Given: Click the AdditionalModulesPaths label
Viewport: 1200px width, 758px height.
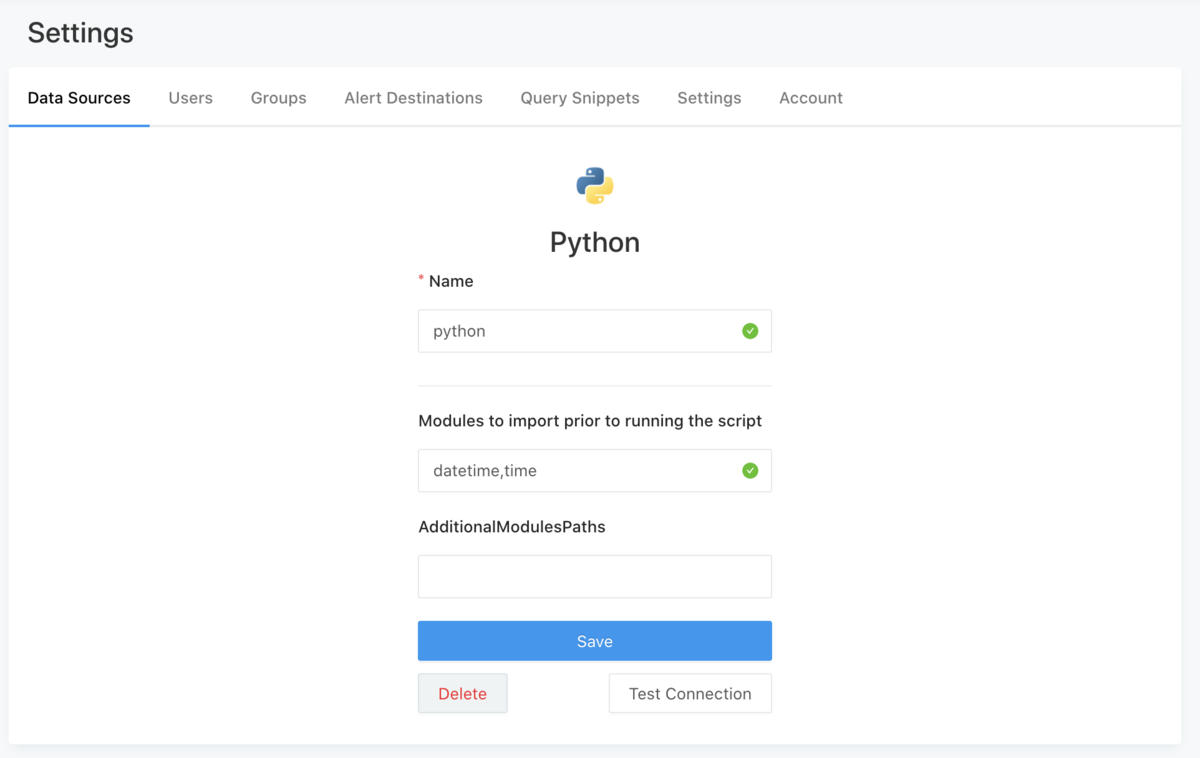Looking at the screenshot, I should tap(512, 527).
